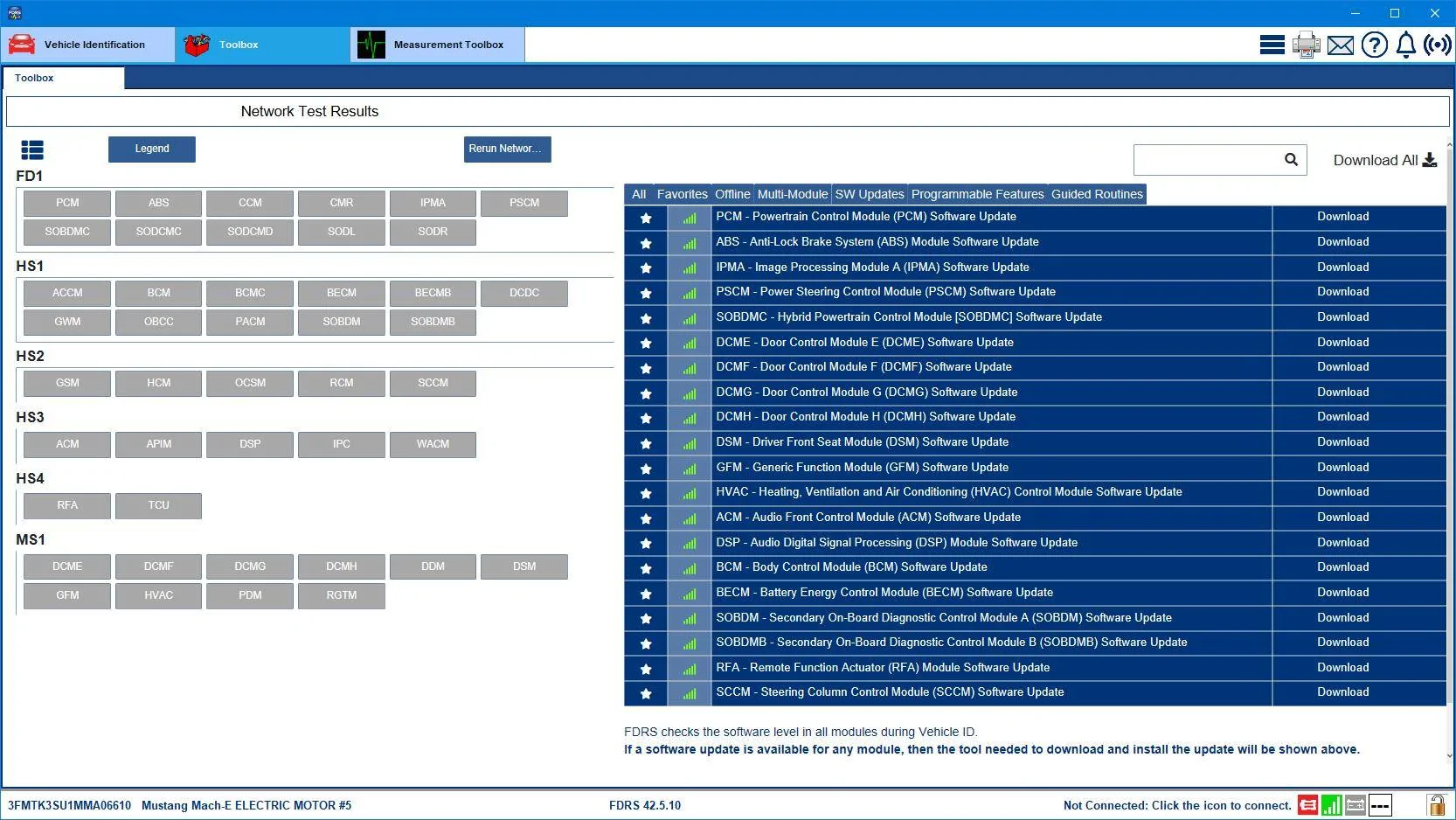Open the Programmable Features filter tab
The width and height of the screenshot is (1456, 820).
click(x=977, y=194)
